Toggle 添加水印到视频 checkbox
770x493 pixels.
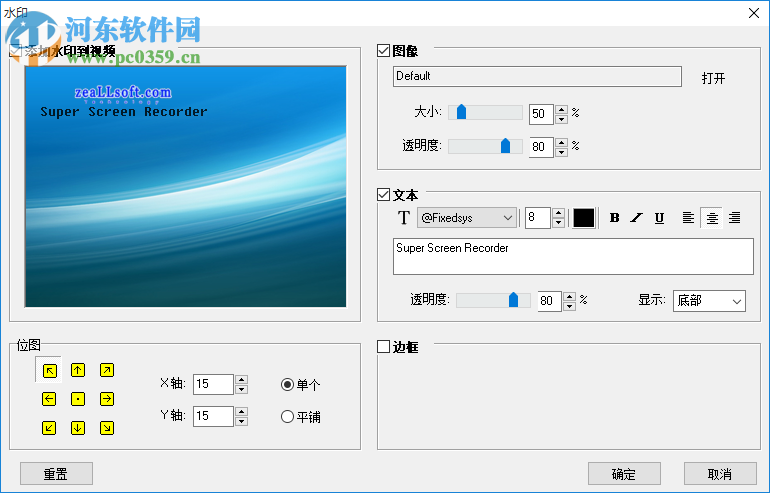(16, 50)
